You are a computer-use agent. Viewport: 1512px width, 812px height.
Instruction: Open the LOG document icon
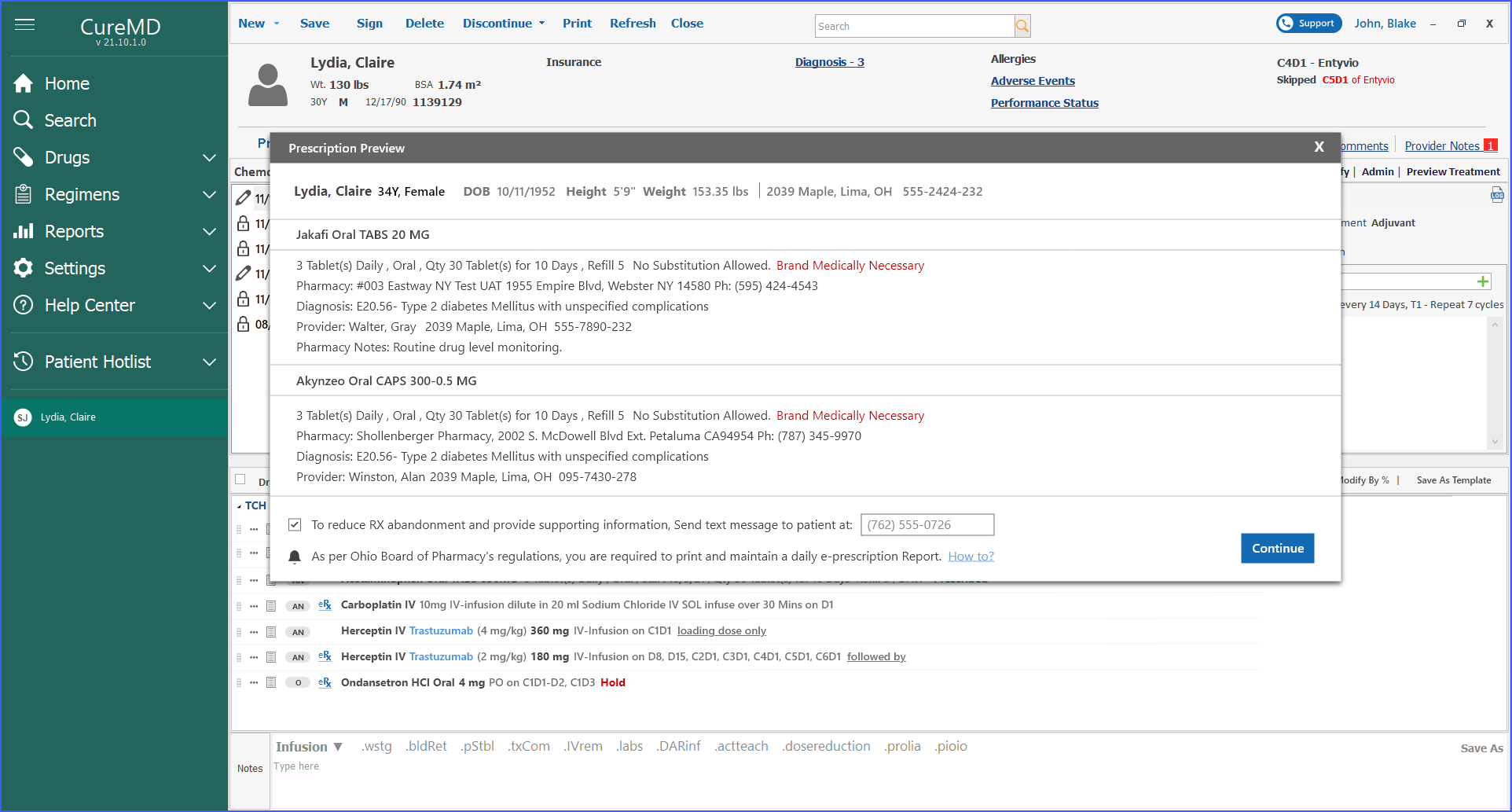point(1497,195)
